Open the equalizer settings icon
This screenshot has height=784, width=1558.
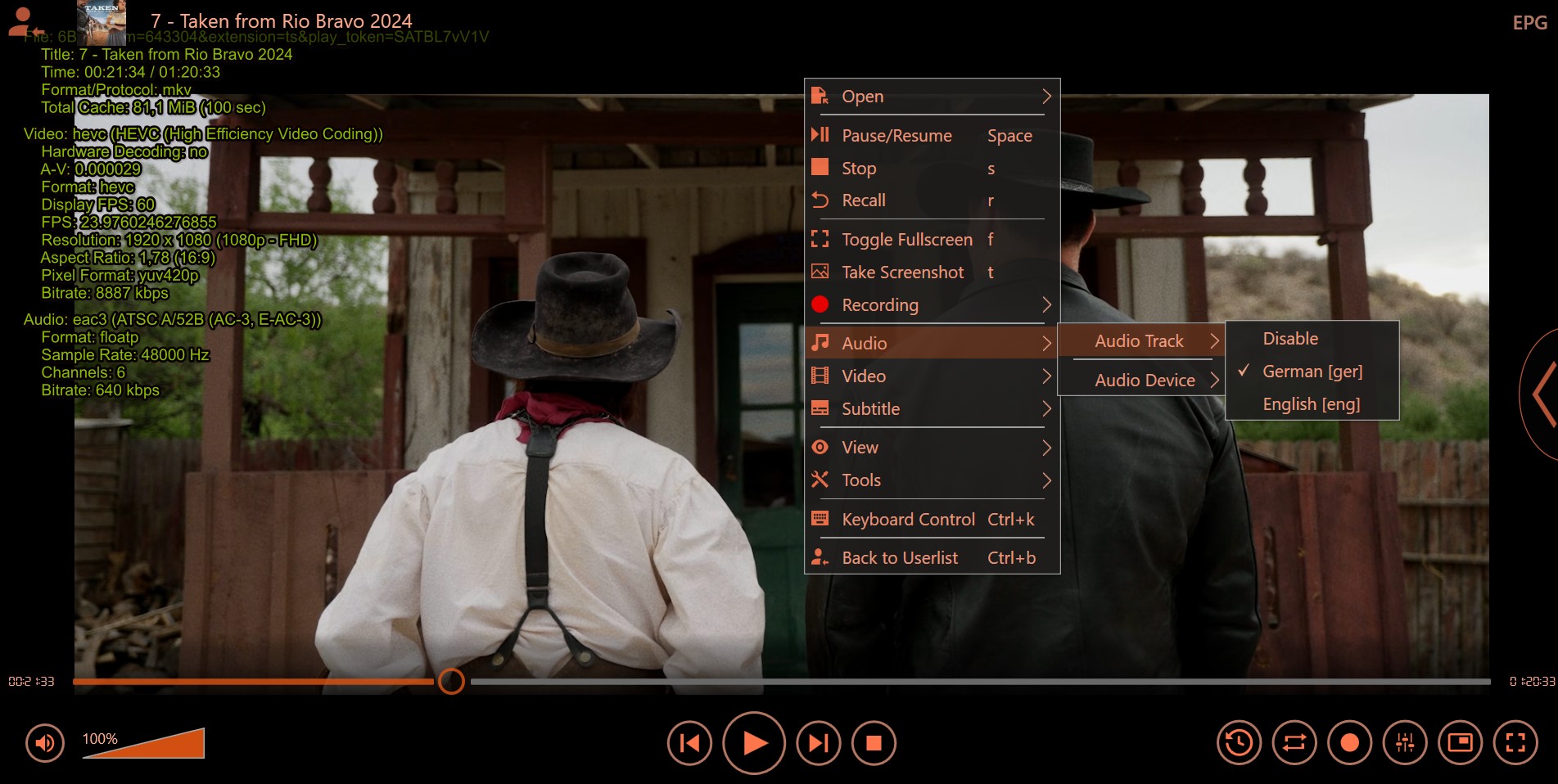(x=1405, y=742)
